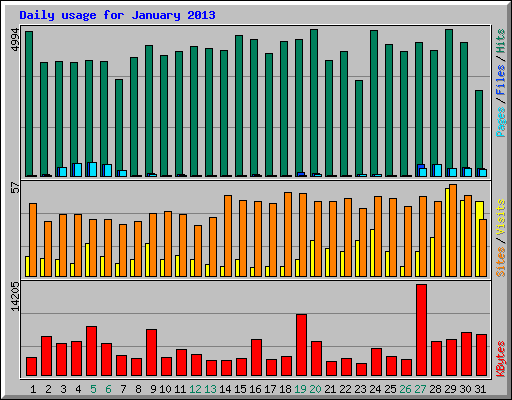Click the day label "28" on the x-axis
This screenshot has width=512, height=400.
click(x=436, y=389)
